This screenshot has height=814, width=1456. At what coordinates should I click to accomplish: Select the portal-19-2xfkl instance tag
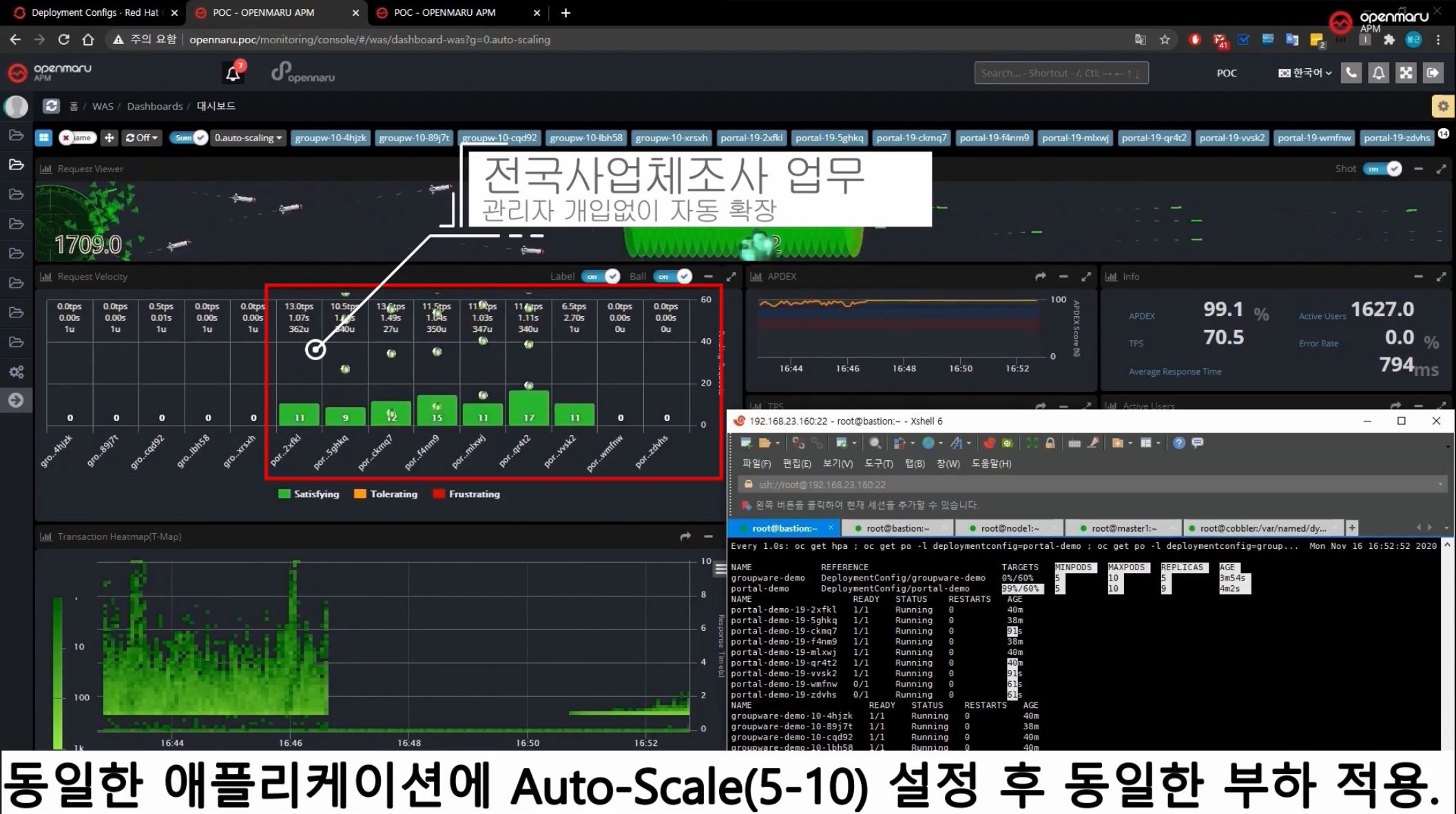[751, 138]
